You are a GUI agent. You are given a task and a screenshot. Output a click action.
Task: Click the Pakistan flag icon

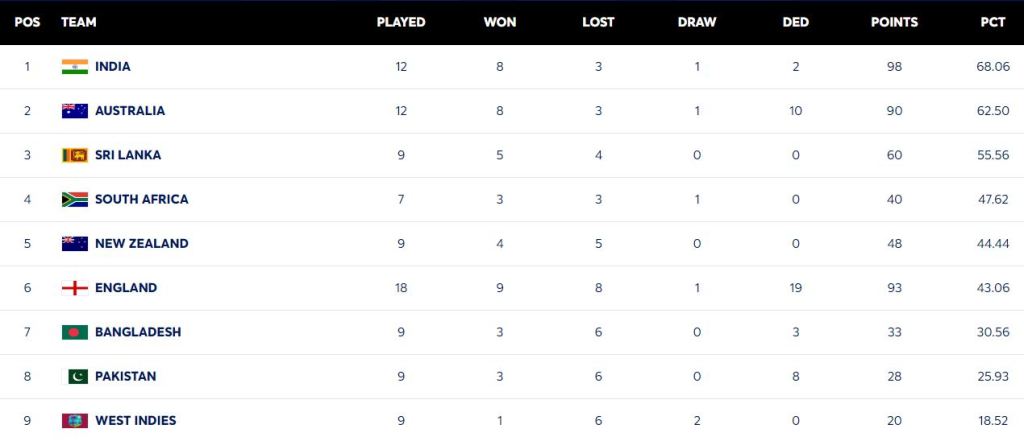point(74,376)
